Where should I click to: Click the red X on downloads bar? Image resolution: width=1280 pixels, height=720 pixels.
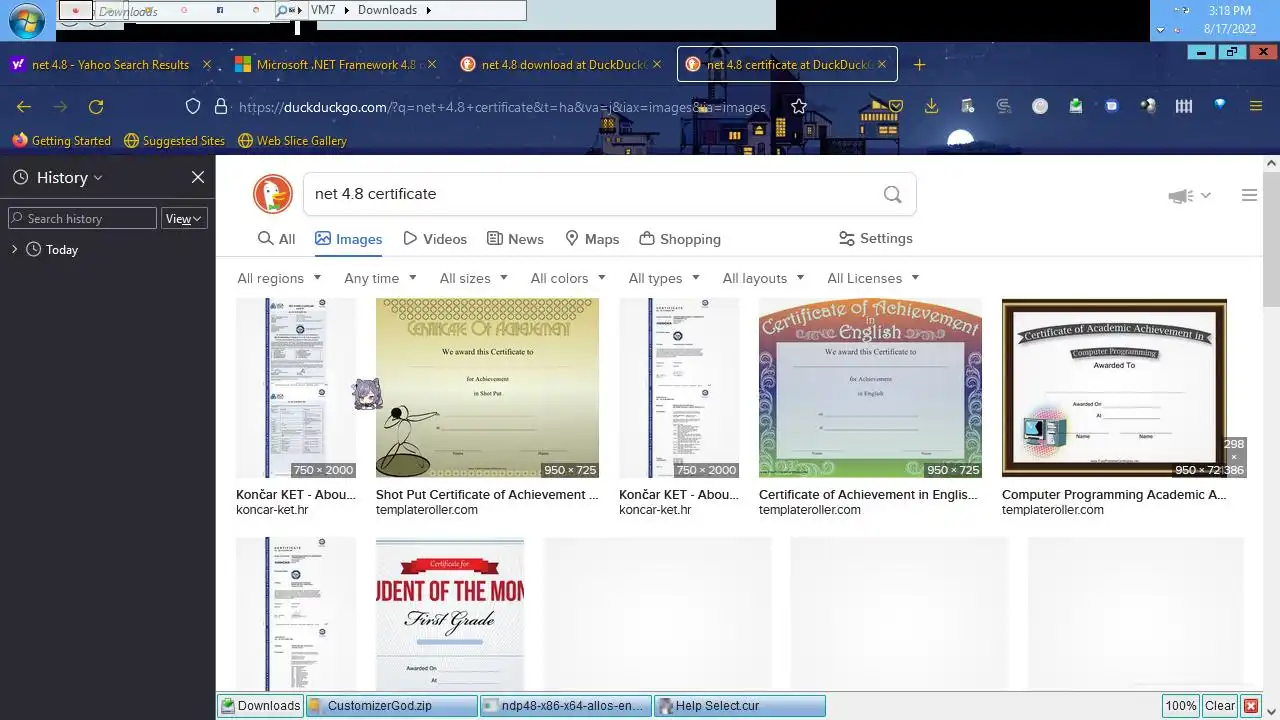1250,706
